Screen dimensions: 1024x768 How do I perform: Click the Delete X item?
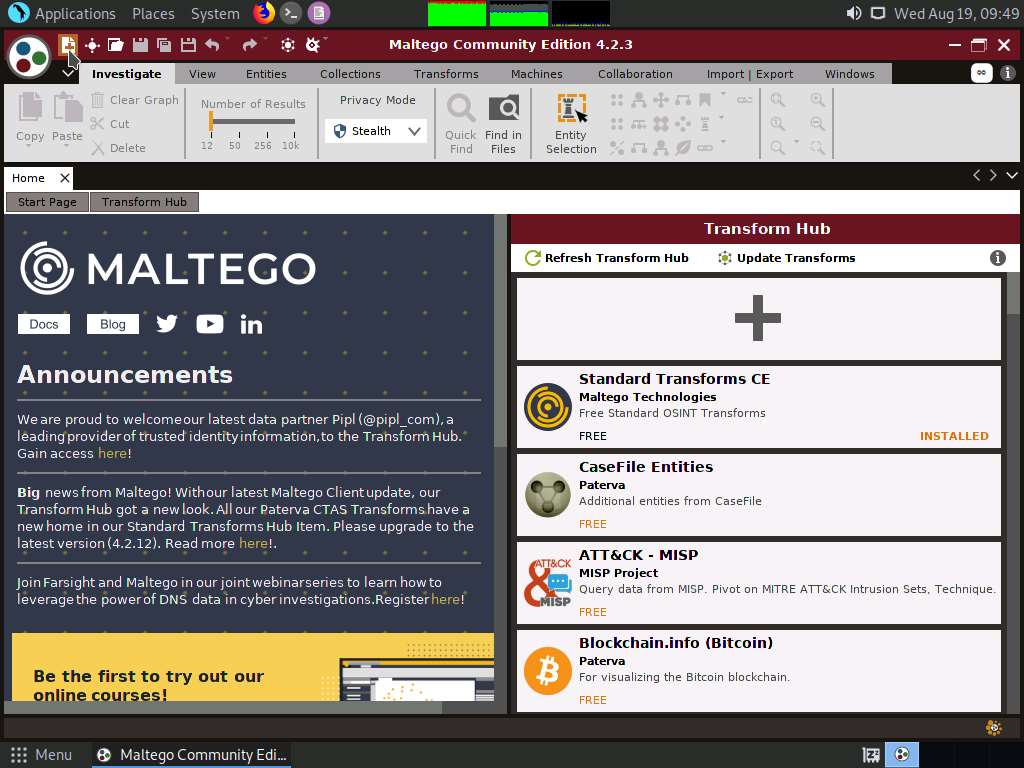point(118,148)
